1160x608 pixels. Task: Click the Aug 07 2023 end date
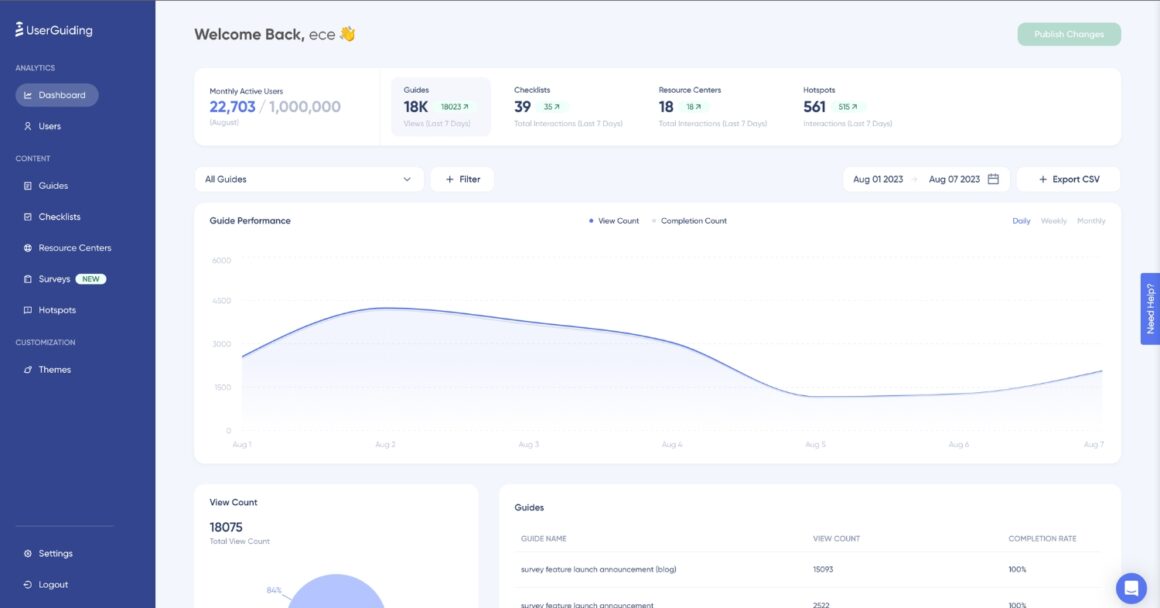[x=954, y=179]
